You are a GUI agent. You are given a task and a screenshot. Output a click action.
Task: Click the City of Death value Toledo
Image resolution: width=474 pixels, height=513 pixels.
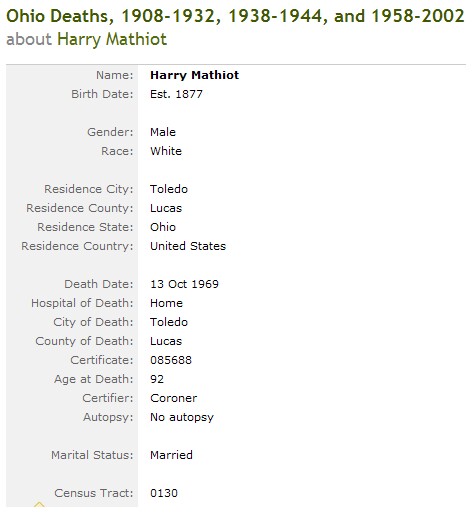(169, 322)
